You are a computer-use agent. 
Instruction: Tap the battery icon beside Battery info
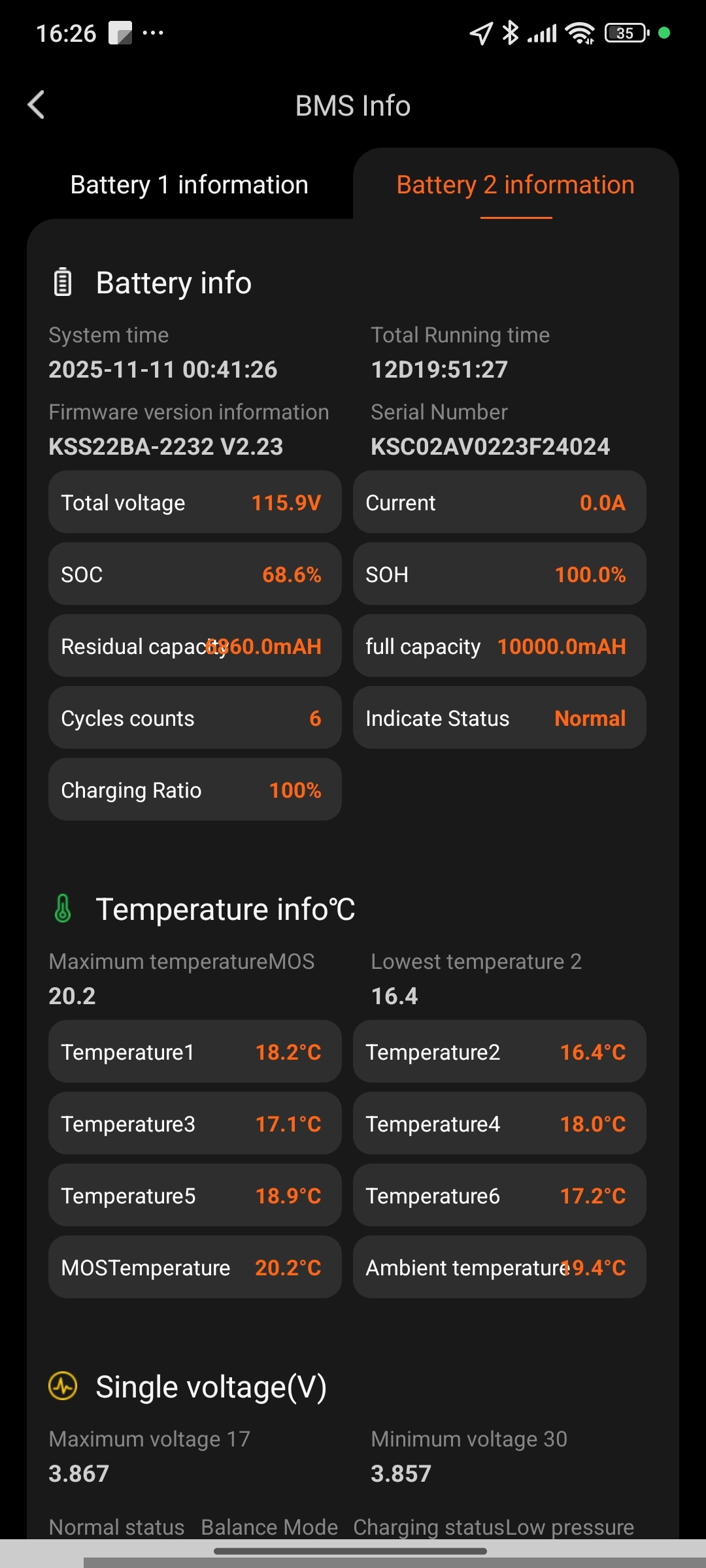click(x=63, y=282)
